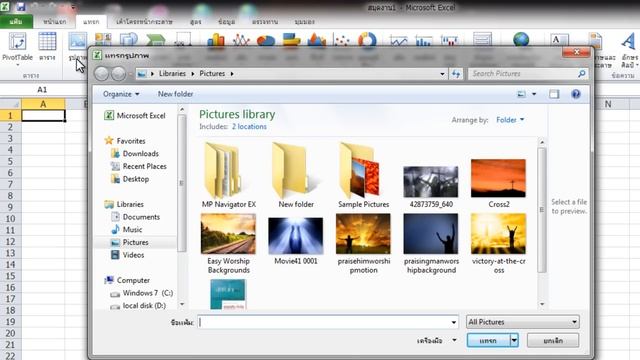Image resolution: width=640 pixels, height=360 pixels.
Task: Open the 2 locations link
Action: click(249, 127)
